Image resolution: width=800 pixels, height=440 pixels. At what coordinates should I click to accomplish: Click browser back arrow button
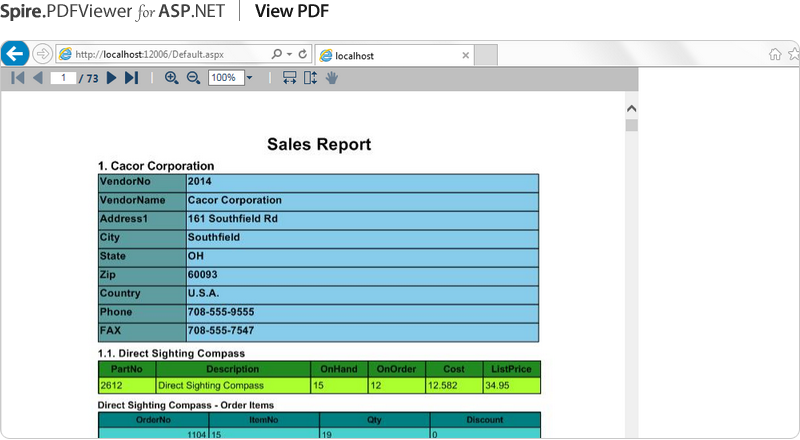tap(15, 54)
